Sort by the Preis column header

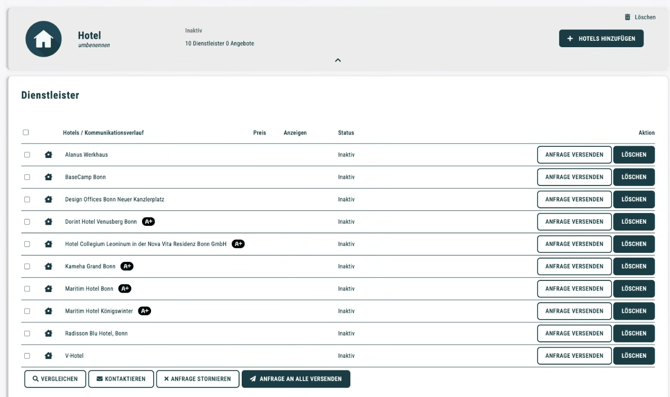tap(259, 132)
